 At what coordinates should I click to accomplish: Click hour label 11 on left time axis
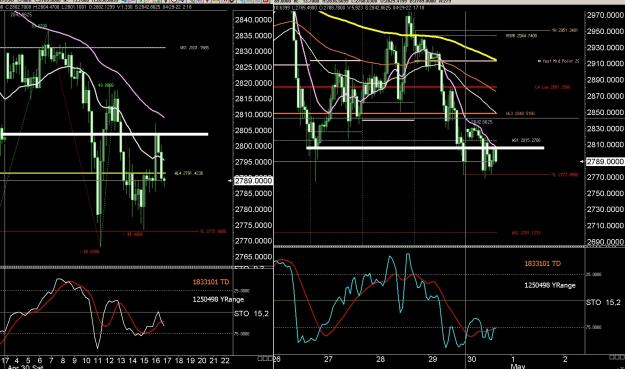[x=98, y=361]
